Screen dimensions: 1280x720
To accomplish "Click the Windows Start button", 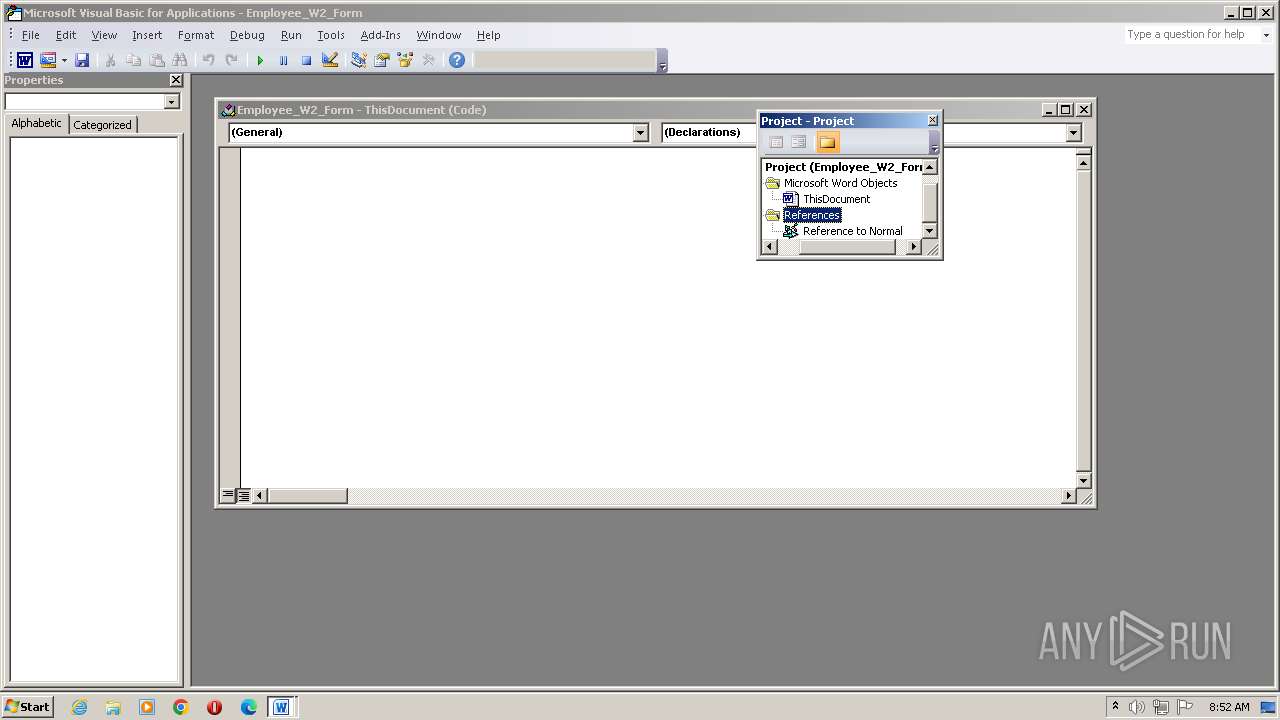I will [28, 706].
